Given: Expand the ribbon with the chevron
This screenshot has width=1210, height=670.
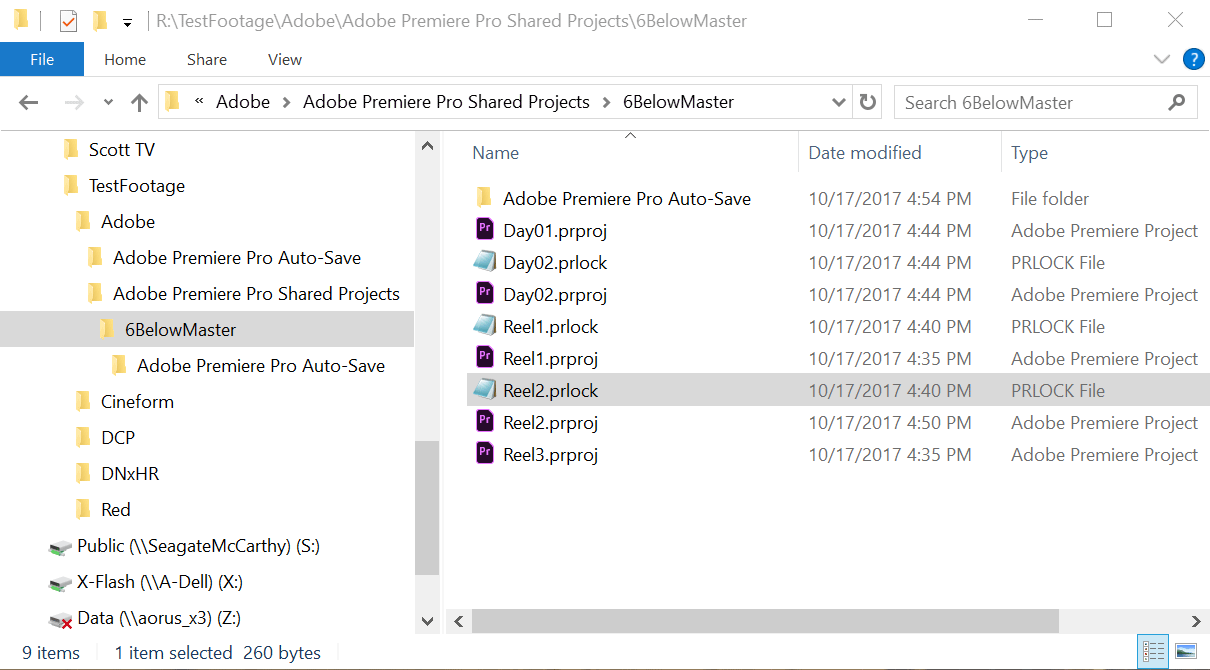Looking at the screenshot, I should [1162, 59].
